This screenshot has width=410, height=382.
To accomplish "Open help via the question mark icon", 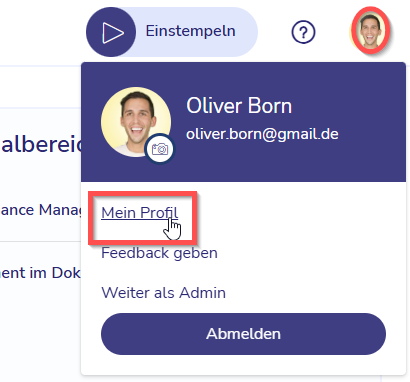I will 303,32.
